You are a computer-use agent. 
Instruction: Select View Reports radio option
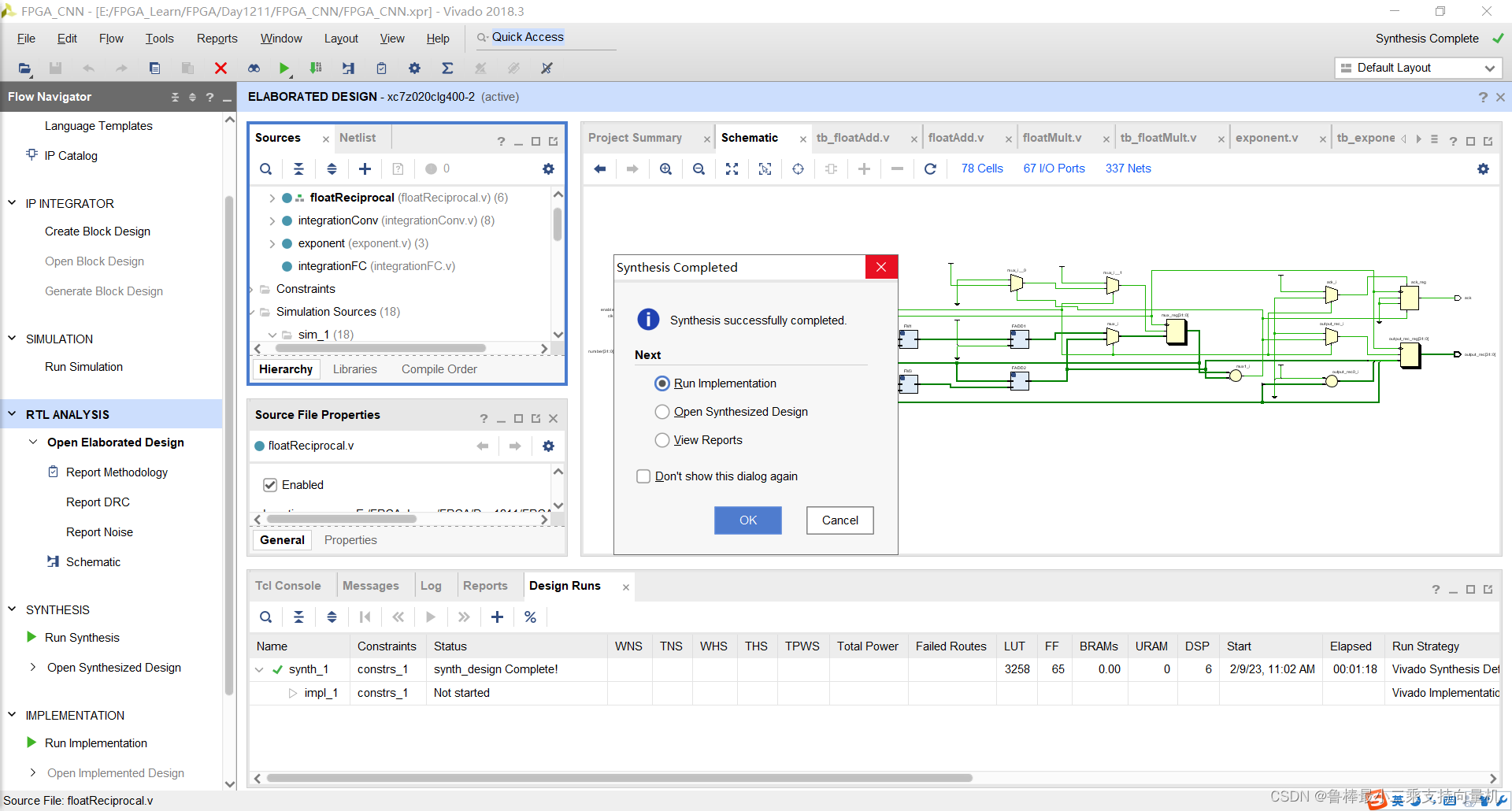pyautogui.click(x=662, y=440)
